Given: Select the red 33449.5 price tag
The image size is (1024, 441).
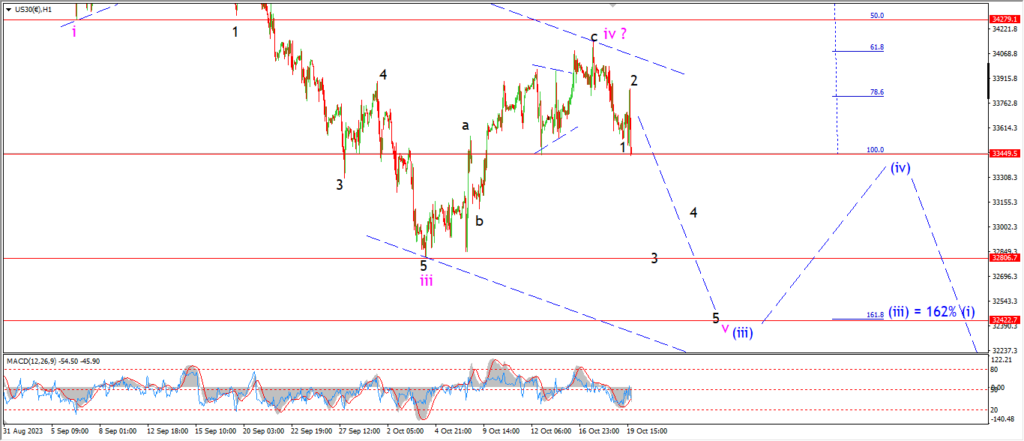Looking at the screenshot, I should 1004,153.
